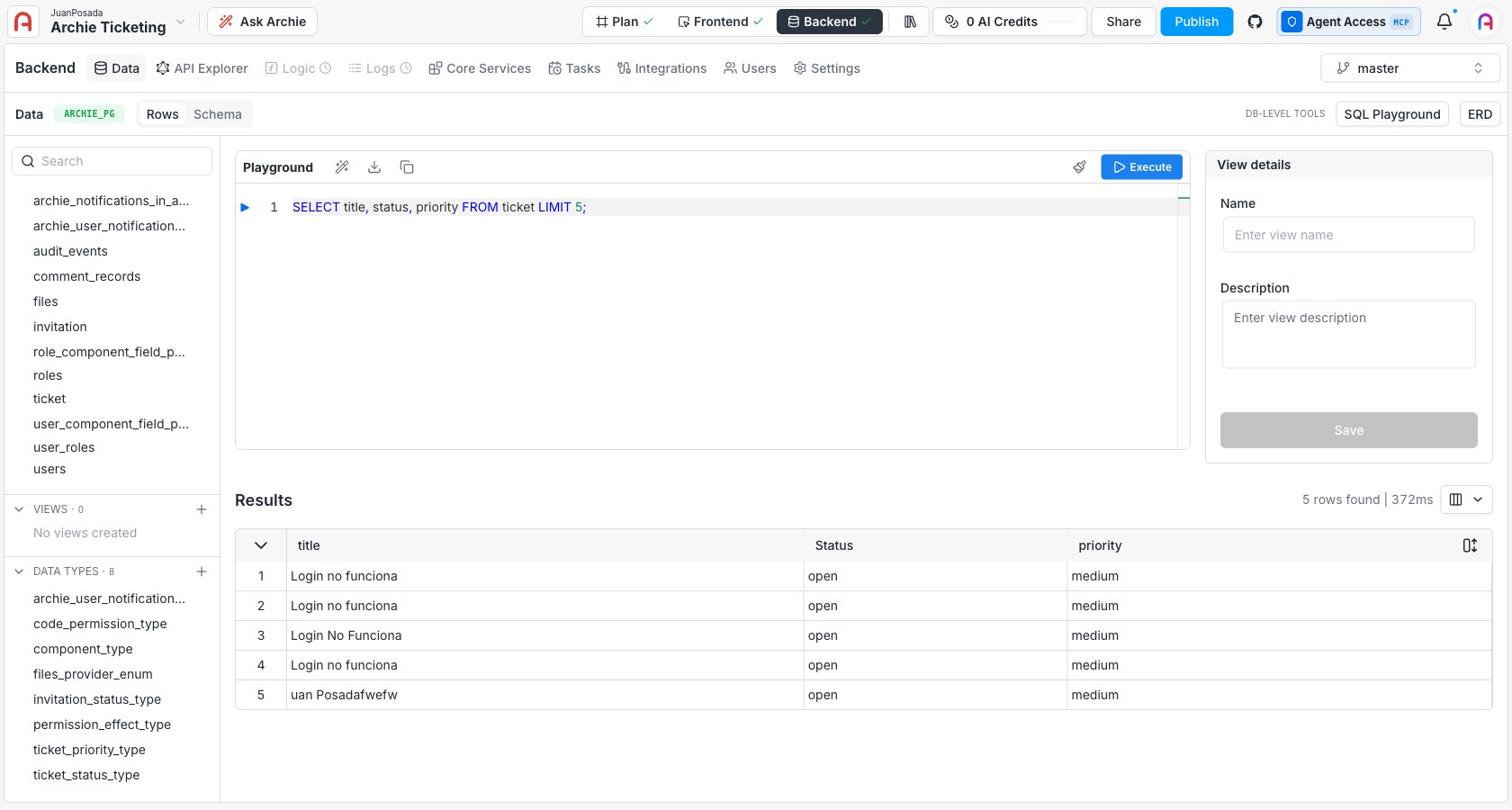Click the Archie logo icon
The width and height of the screenshot is (1512, 810).
[x=23, y=22]
